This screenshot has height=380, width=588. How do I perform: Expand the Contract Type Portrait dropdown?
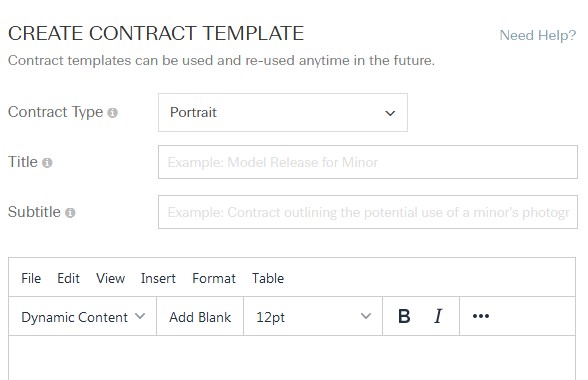pyautogui.click(x=283, y=113)
